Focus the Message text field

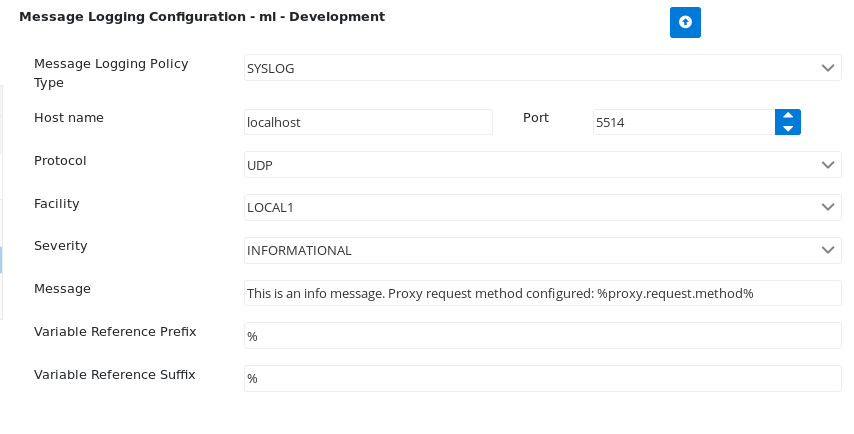pyautogui.click(x=542, y=293)
